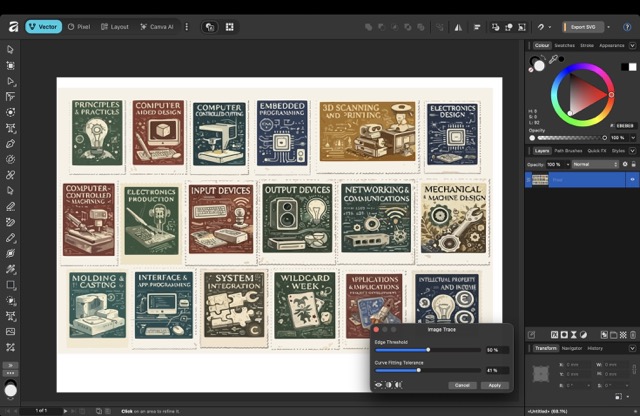Open the Swatches tab
Viewport: 640px width, 416px height.
(564, 45)
